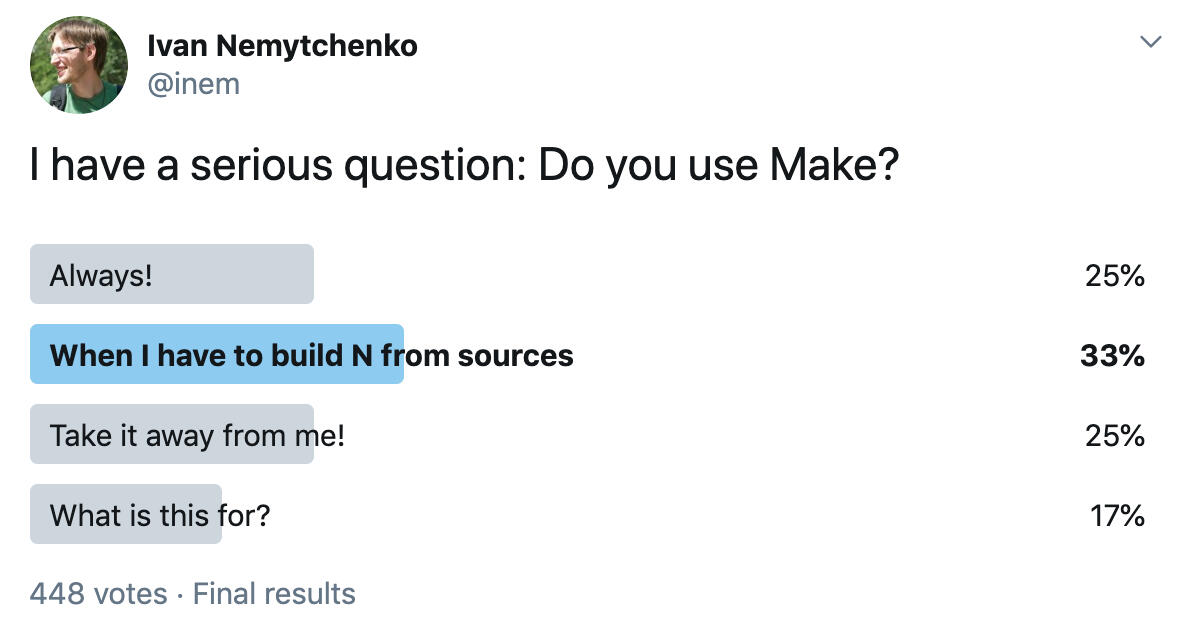The width and height of the screenshot is (1192, 632).
Task: Select "When I have to build N from sources"
Action: pyautogui.click(x=311, y=355)
